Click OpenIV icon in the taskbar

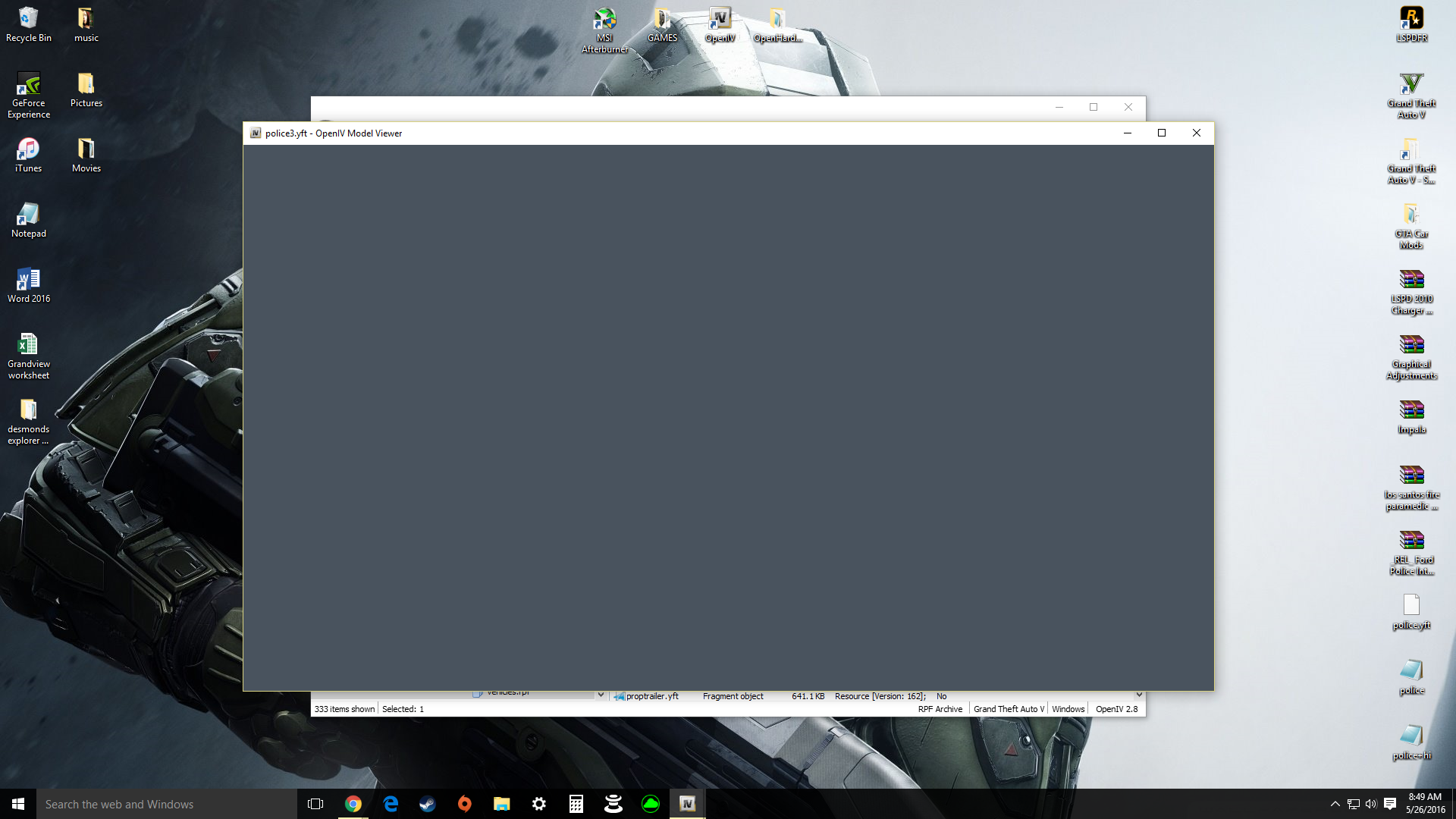point(687,804)
